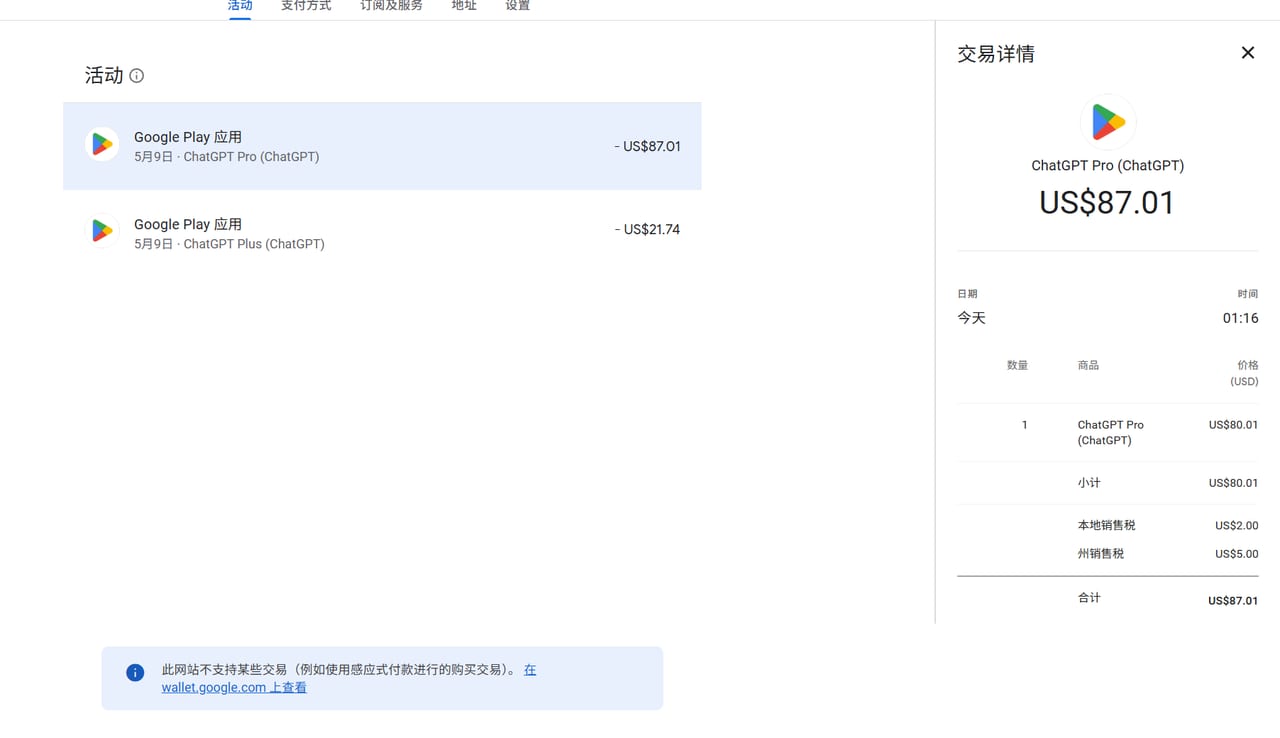Click the - US$87.01 amount in the list
The width and height of the screenshot is (1280, 738).
(x=647, y=146)
